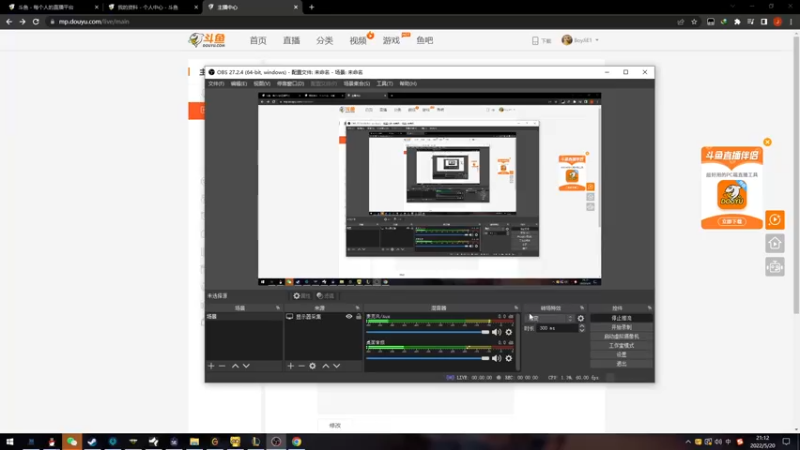Move selected source up with arrow icon

pos(325,366)
